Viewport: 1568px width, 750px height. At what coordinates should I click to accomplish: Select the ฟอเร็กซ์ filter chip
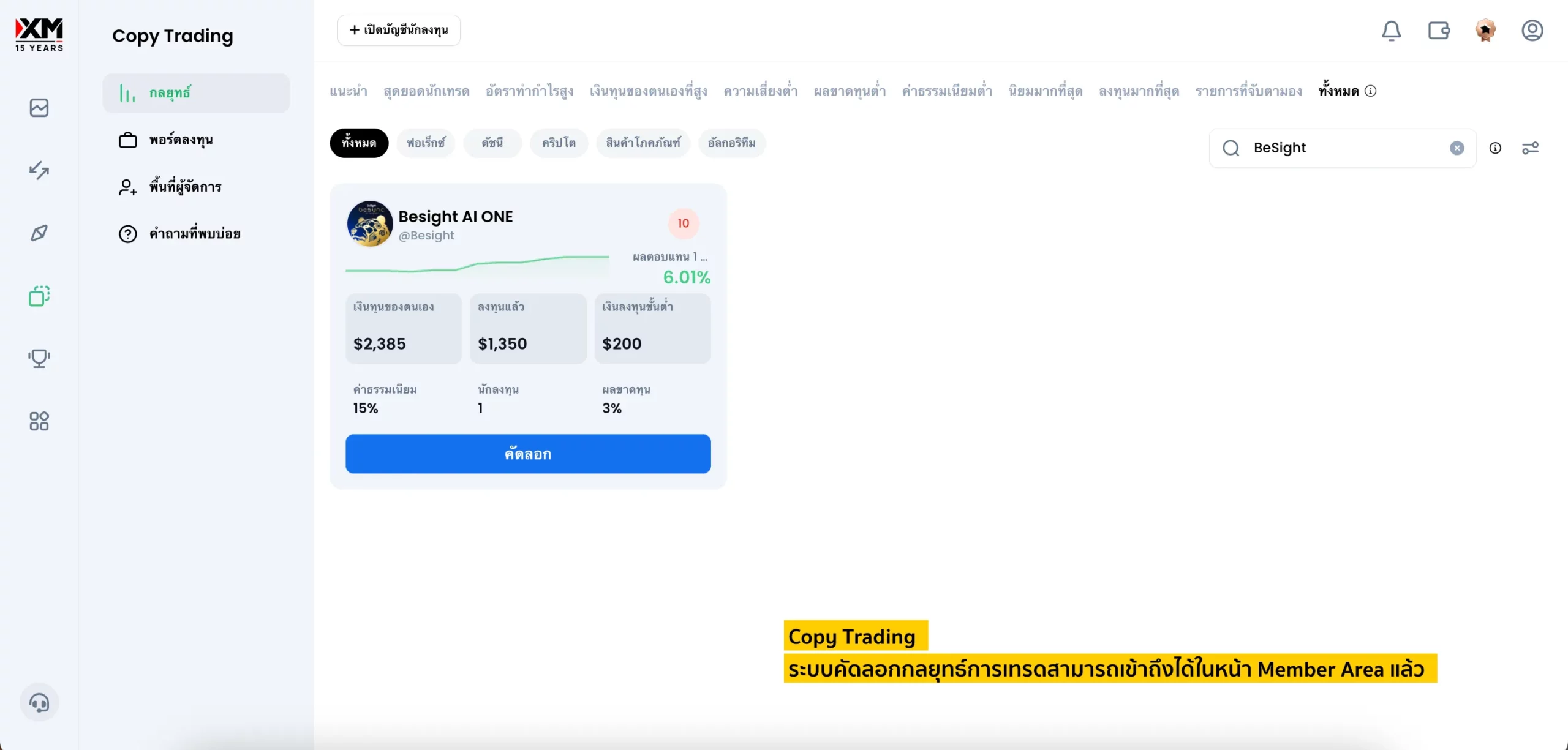click(426, 143)
